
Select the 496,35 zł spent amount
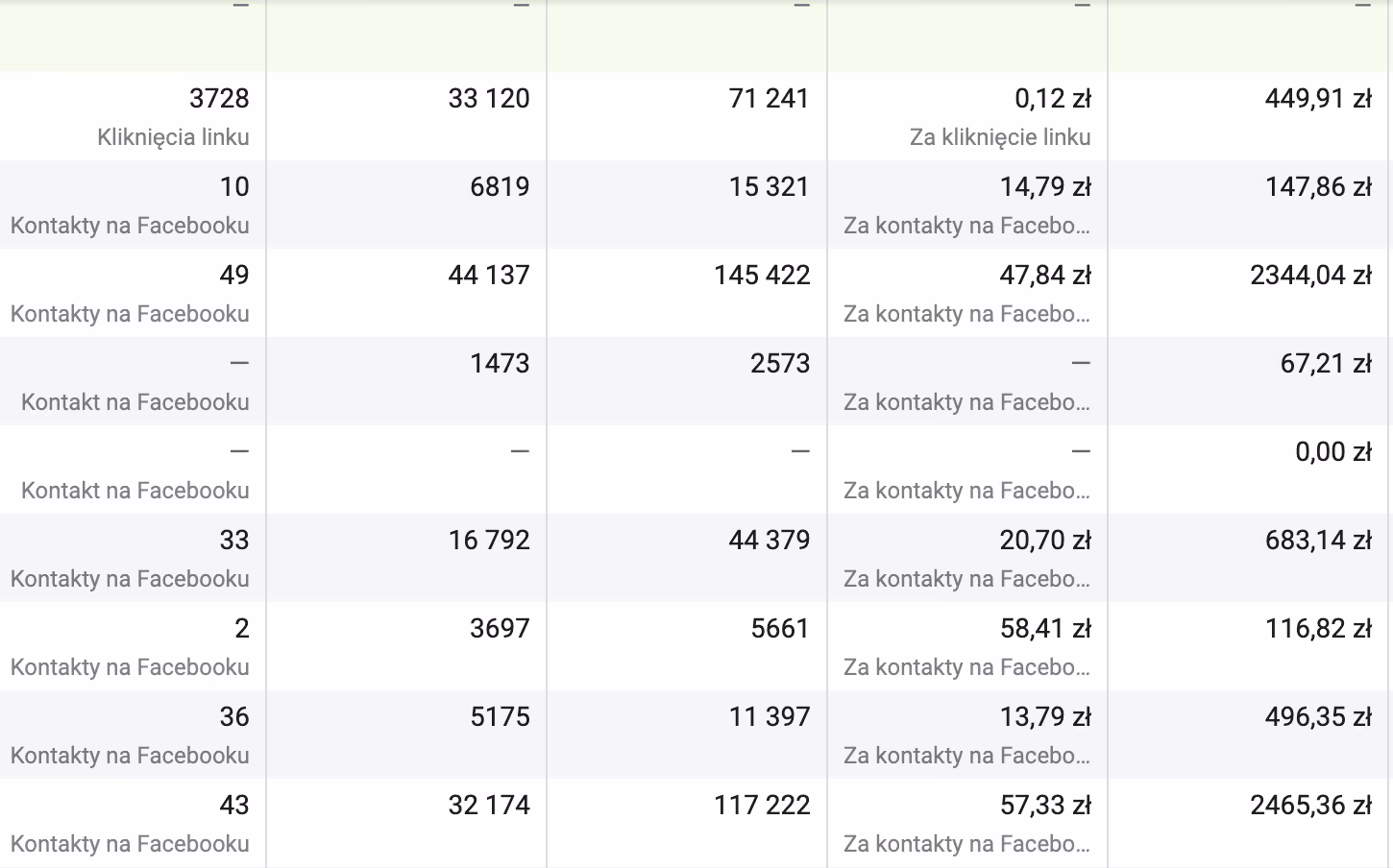[x=1318, y=716]
